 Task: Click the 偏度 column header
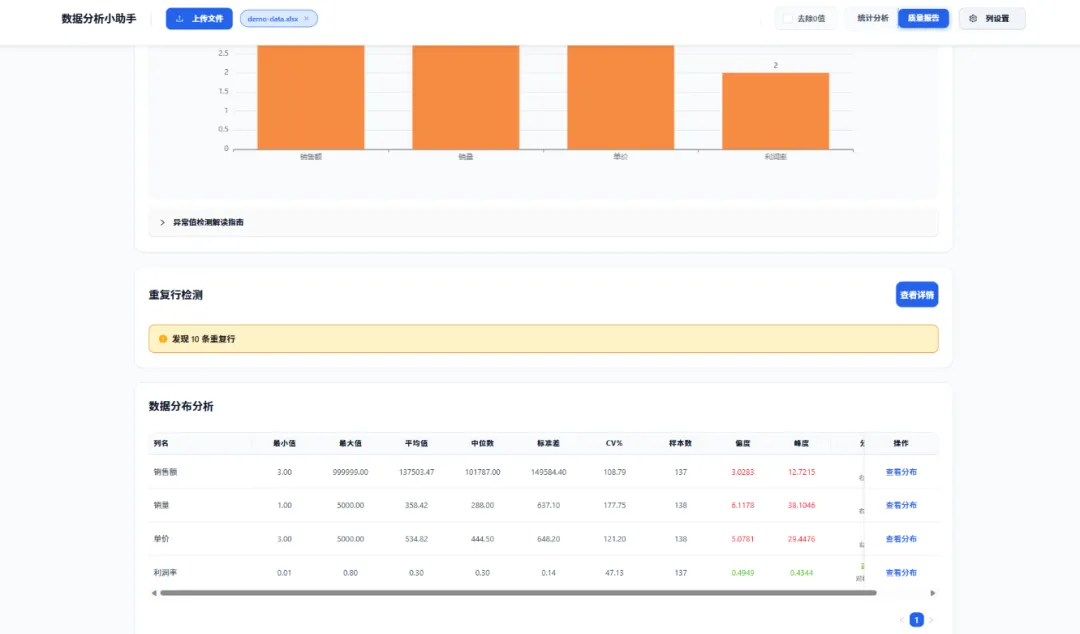tap(742, 443)
